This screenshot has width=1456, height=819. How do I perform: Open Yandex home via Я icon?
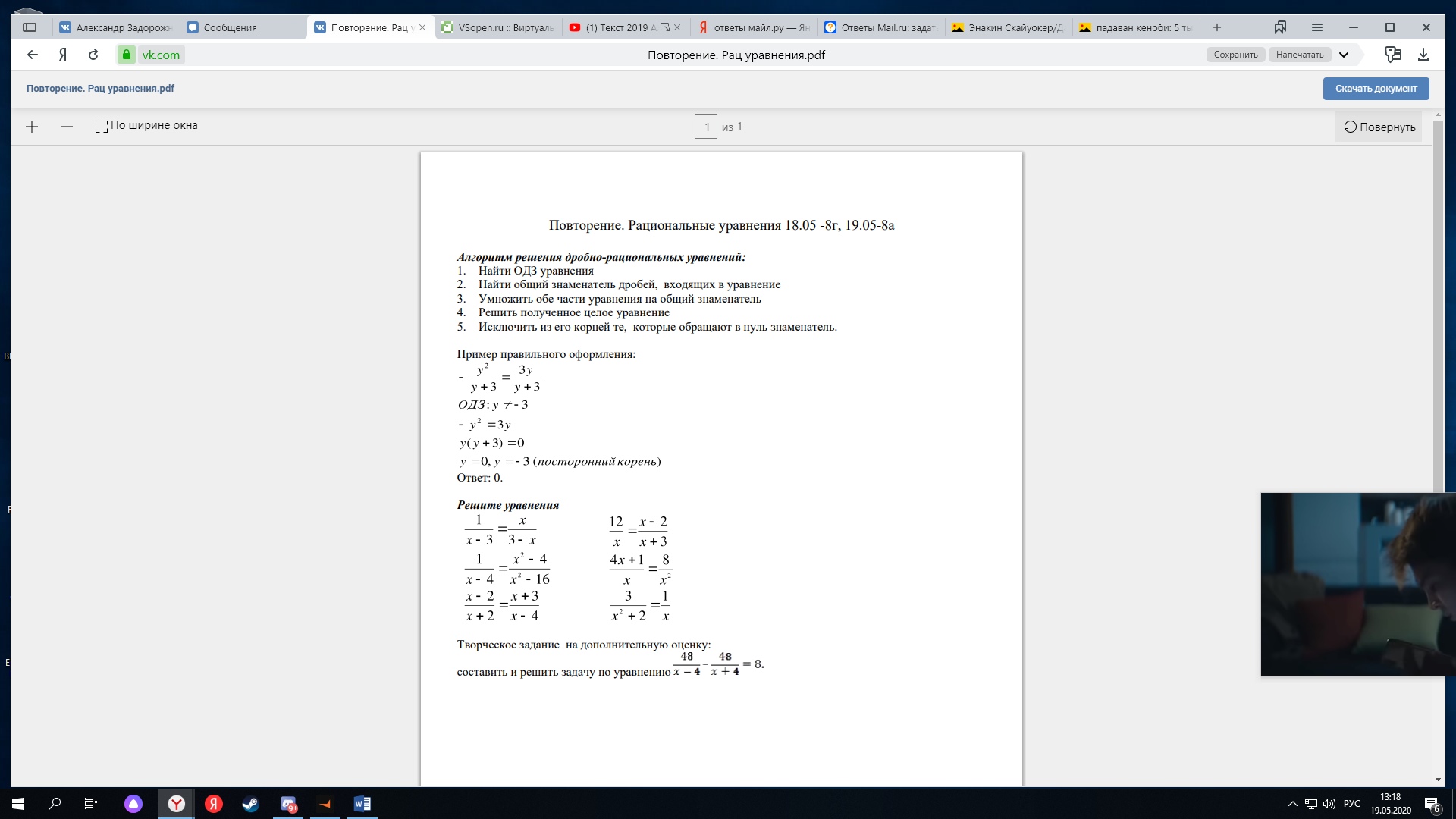coord(63,55)
